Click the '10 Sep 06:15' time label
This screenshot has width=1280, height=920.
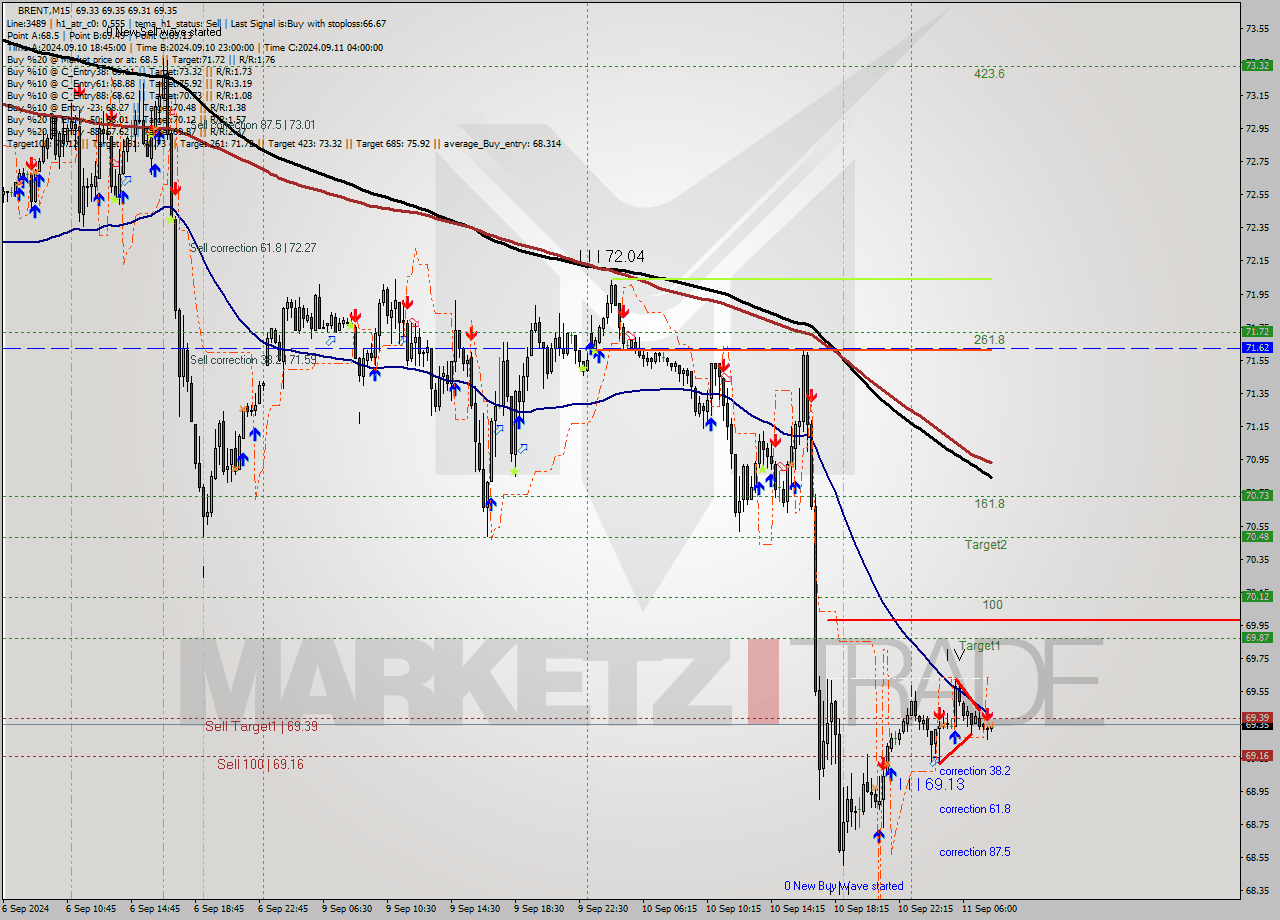tap(669, 909)
